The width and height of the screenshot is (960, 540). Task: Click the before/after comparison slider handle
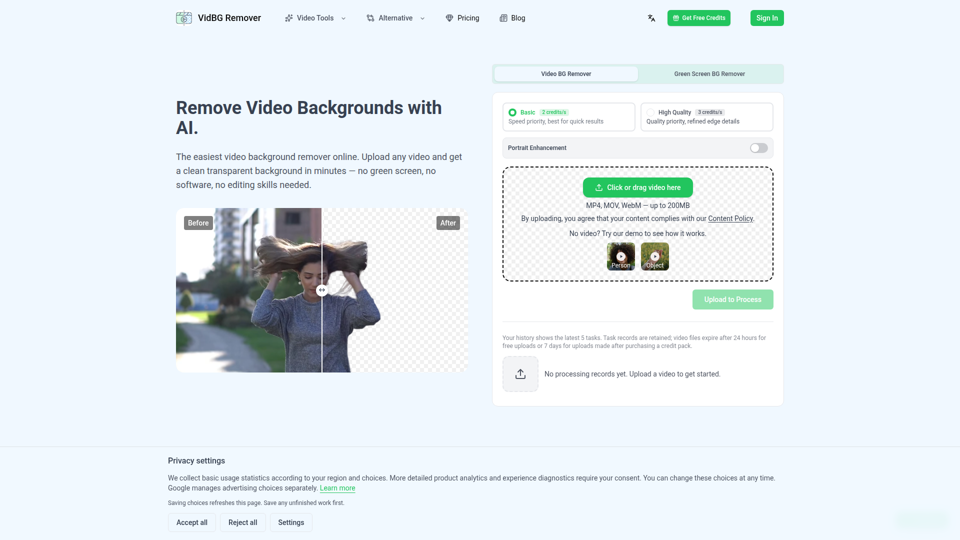point(322,290)
